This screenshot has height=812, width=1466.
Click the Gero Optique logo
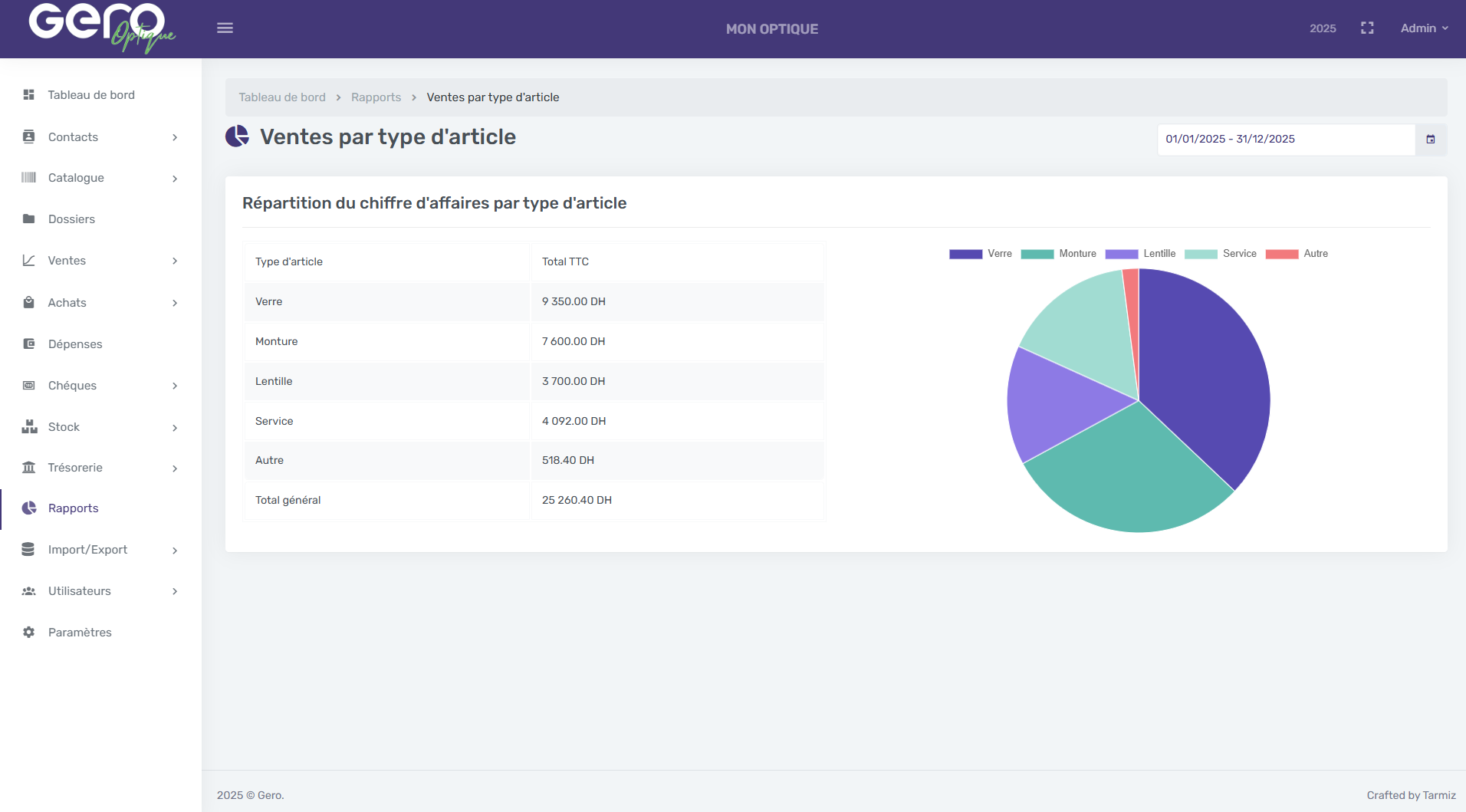click(101, 28)
